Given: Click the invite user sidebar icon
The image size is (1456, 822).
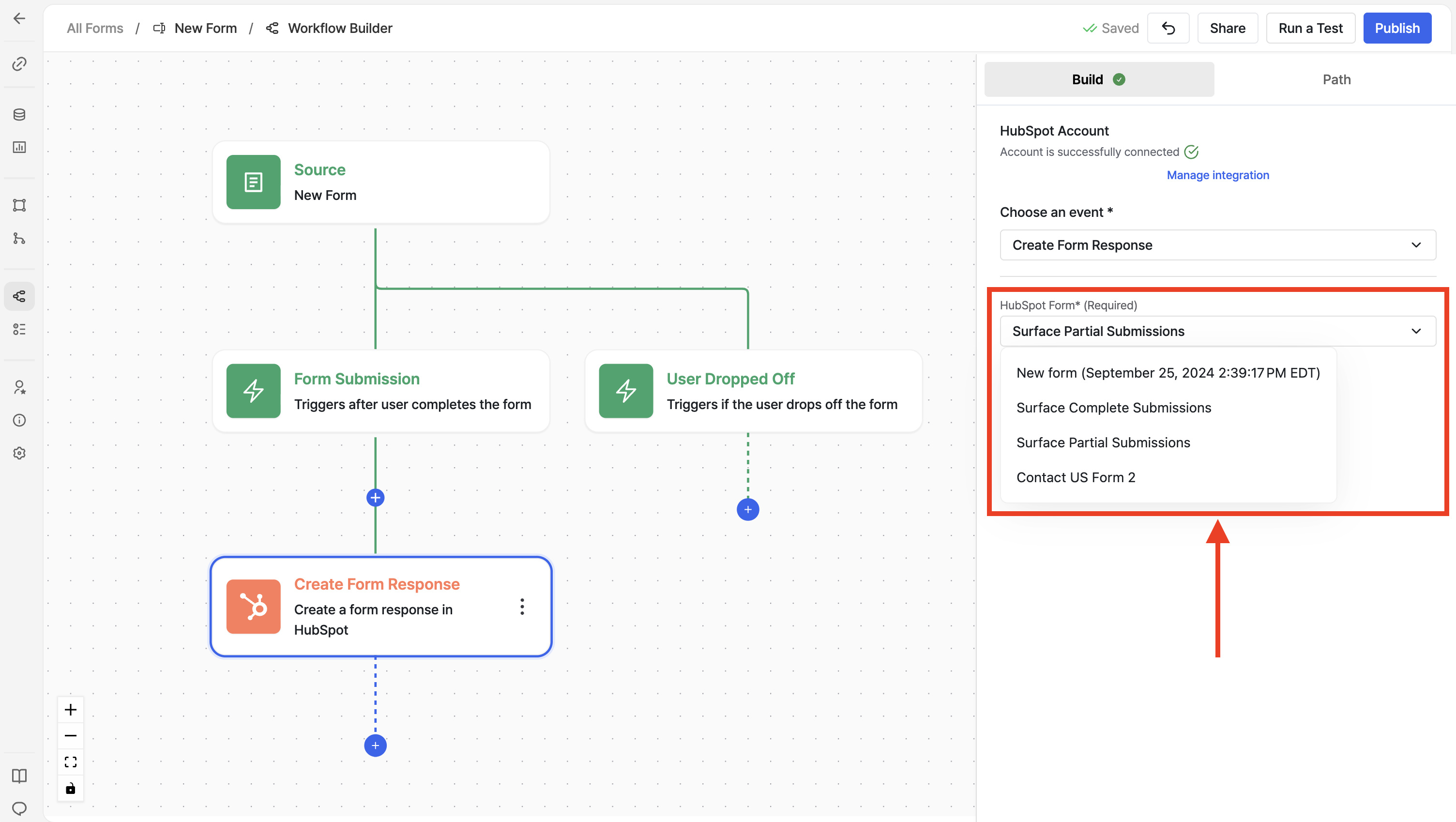Looking at the screenshot, I should pyautogui.click(x=20, y=387).
